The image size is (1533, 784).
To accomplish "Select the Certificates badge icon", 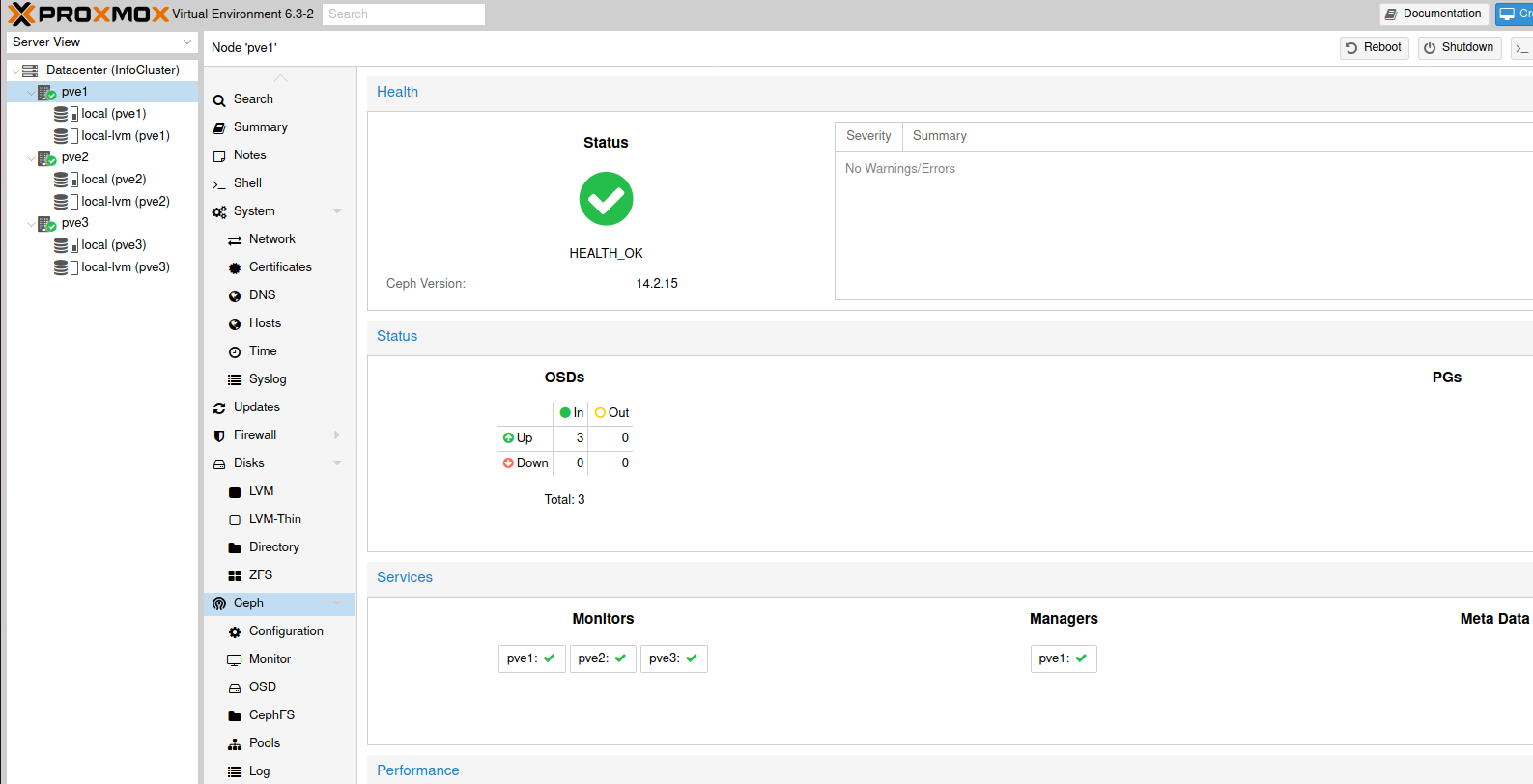I will click(x=235, y=268).
